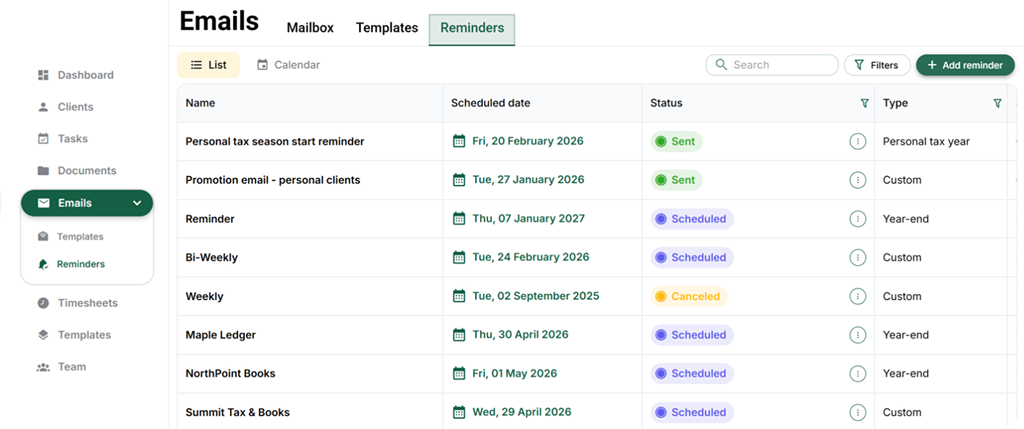Click calendar icon beside Fri, 20 February 2026
The image size is (1024, 429).
point(459,141)
